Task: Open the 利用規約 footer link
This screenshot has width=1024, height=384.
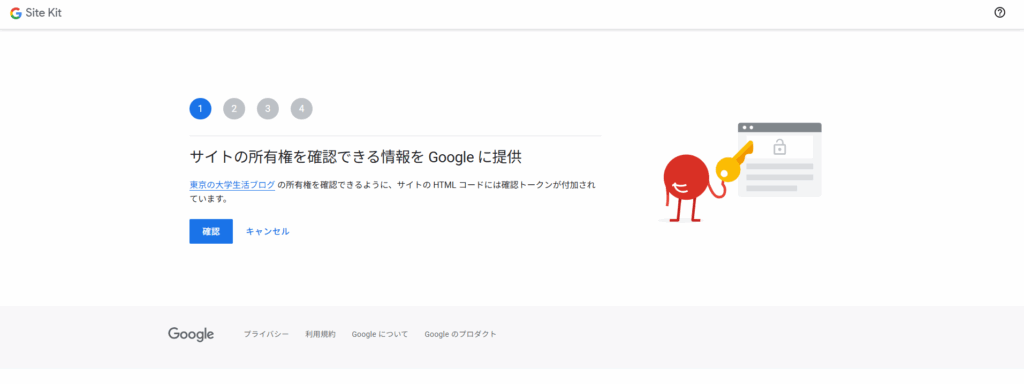Action: [320, 334]
